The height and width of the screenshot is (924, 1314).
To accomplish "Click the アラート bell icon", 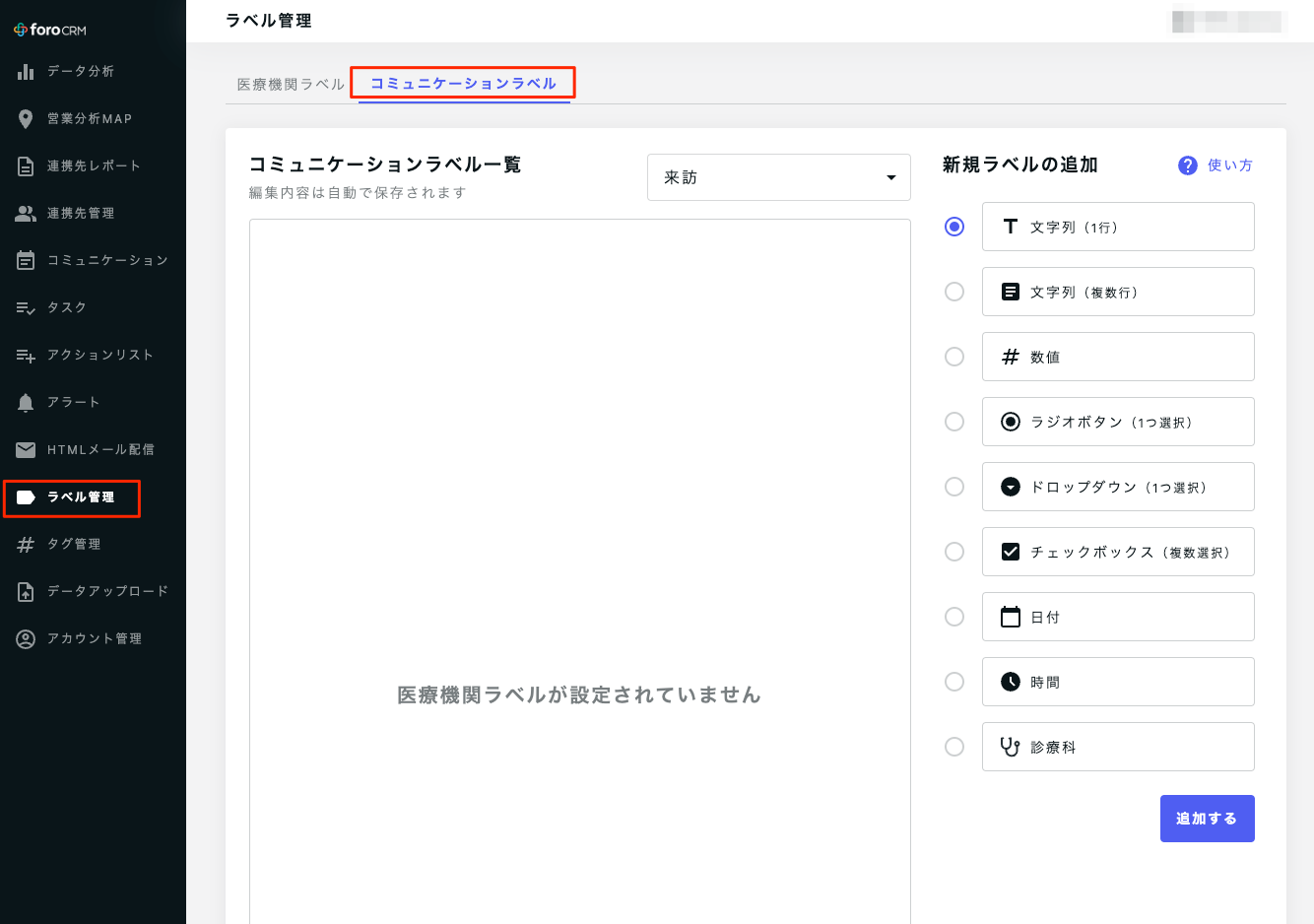I will click(x=26, y=402).
